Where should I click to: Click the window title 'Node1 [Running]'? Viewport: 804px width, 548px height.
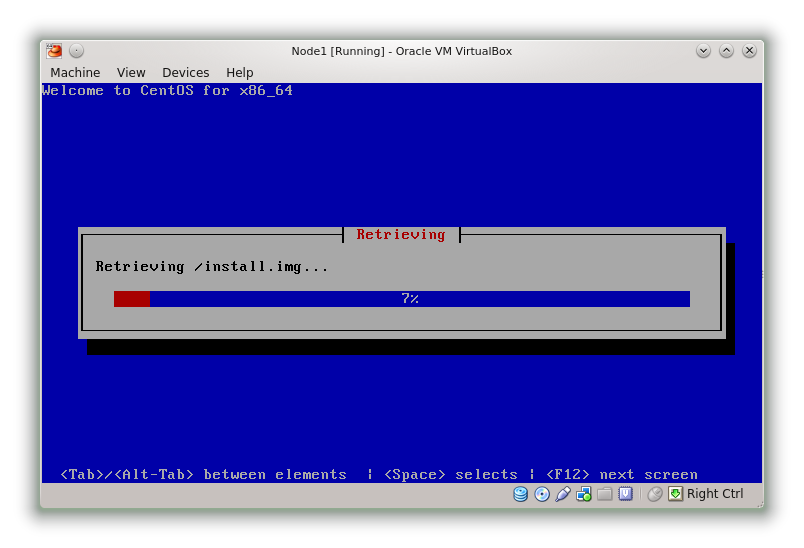point(401,51)
